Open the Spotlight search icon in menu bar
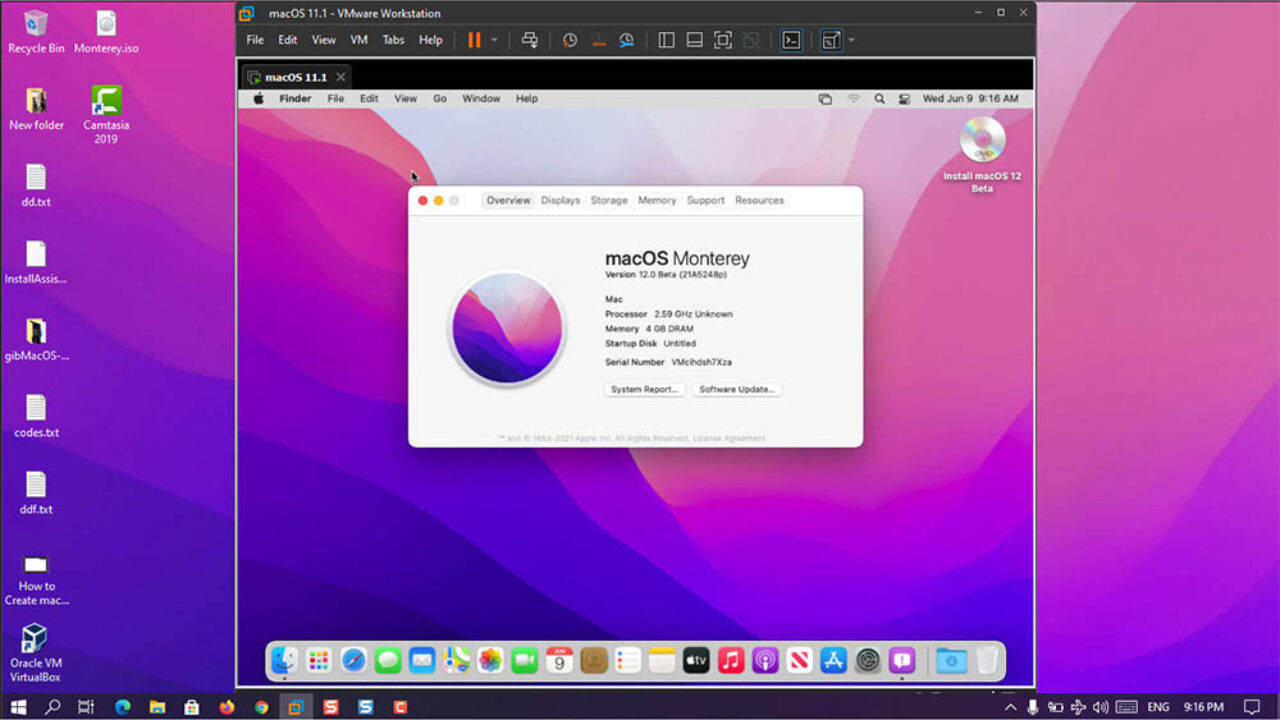The width and height of the screenshot is (1280, 720). [879, 99]
